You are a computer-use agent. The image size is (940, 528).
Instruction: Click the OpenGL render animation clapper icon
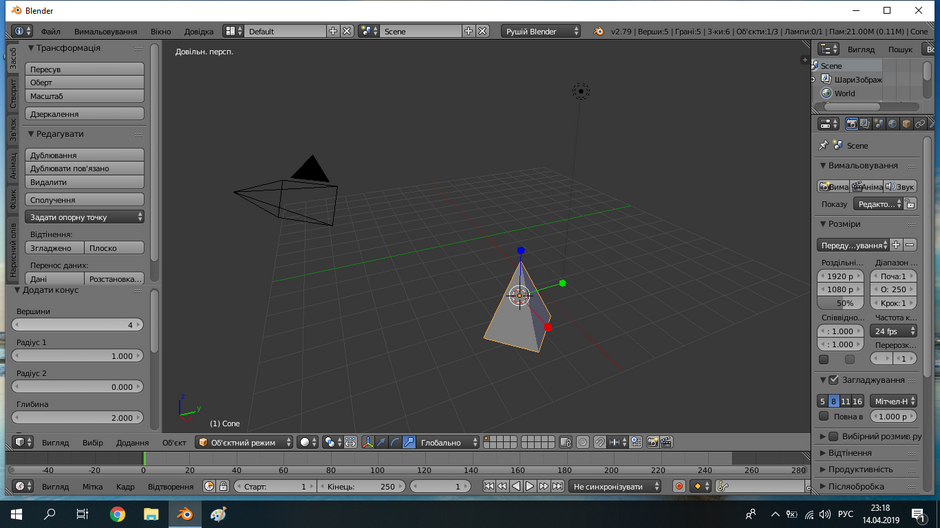[666, 442]
